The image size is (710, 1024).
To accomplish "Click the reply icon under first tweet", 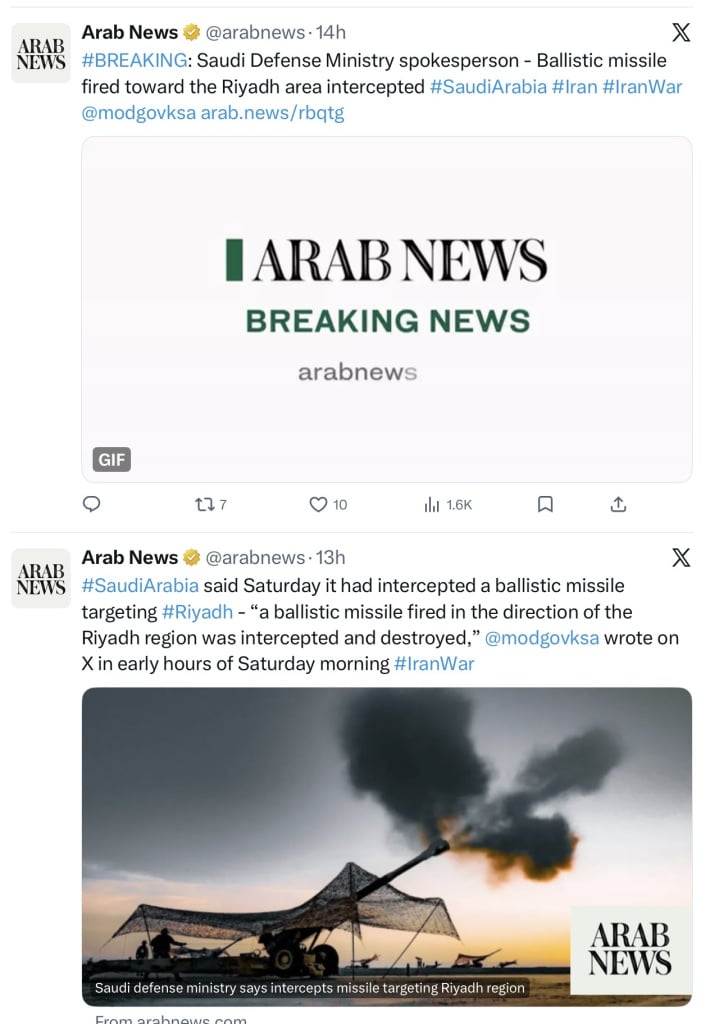I will tap(91, 504).
